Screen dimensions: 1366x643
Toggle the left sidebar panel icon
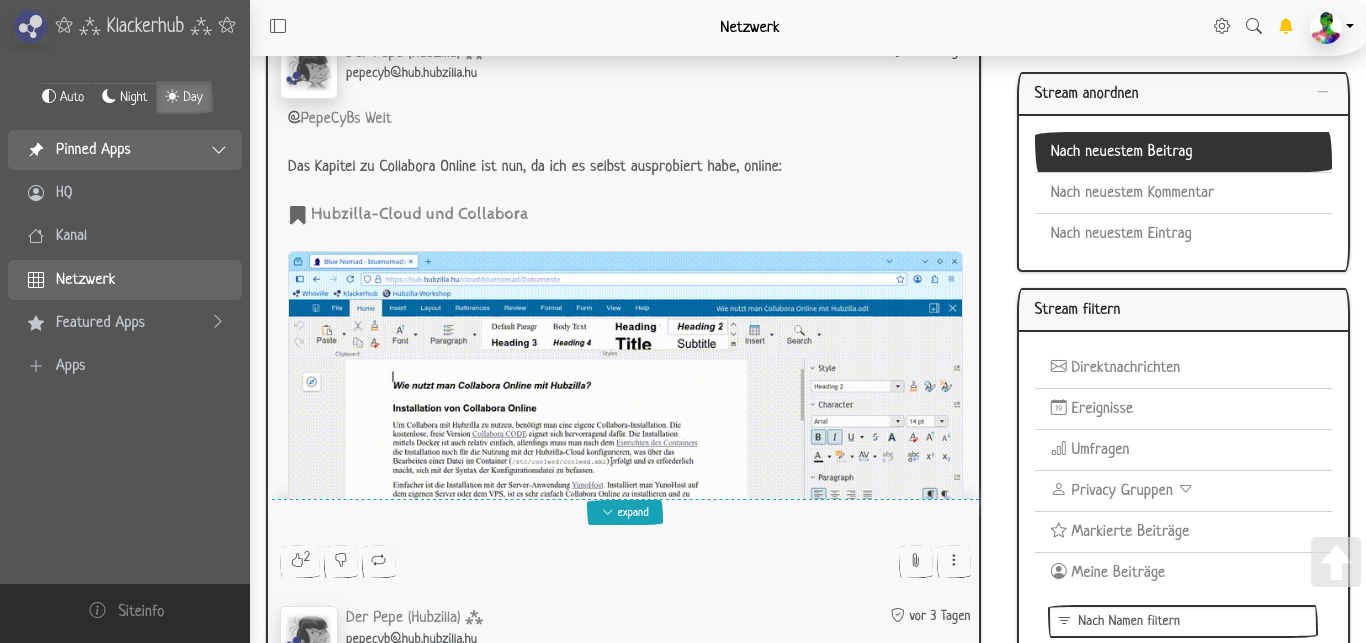tap(278, 27)
